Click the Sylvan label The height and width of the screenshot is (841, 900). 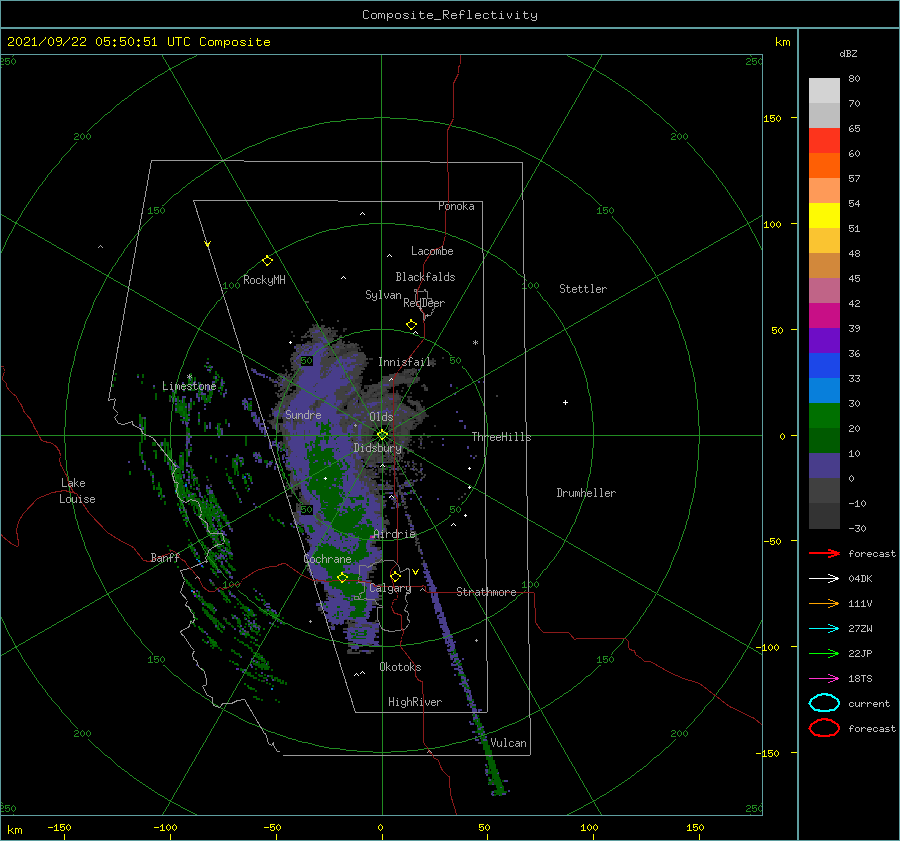click(x=383, y=295)
